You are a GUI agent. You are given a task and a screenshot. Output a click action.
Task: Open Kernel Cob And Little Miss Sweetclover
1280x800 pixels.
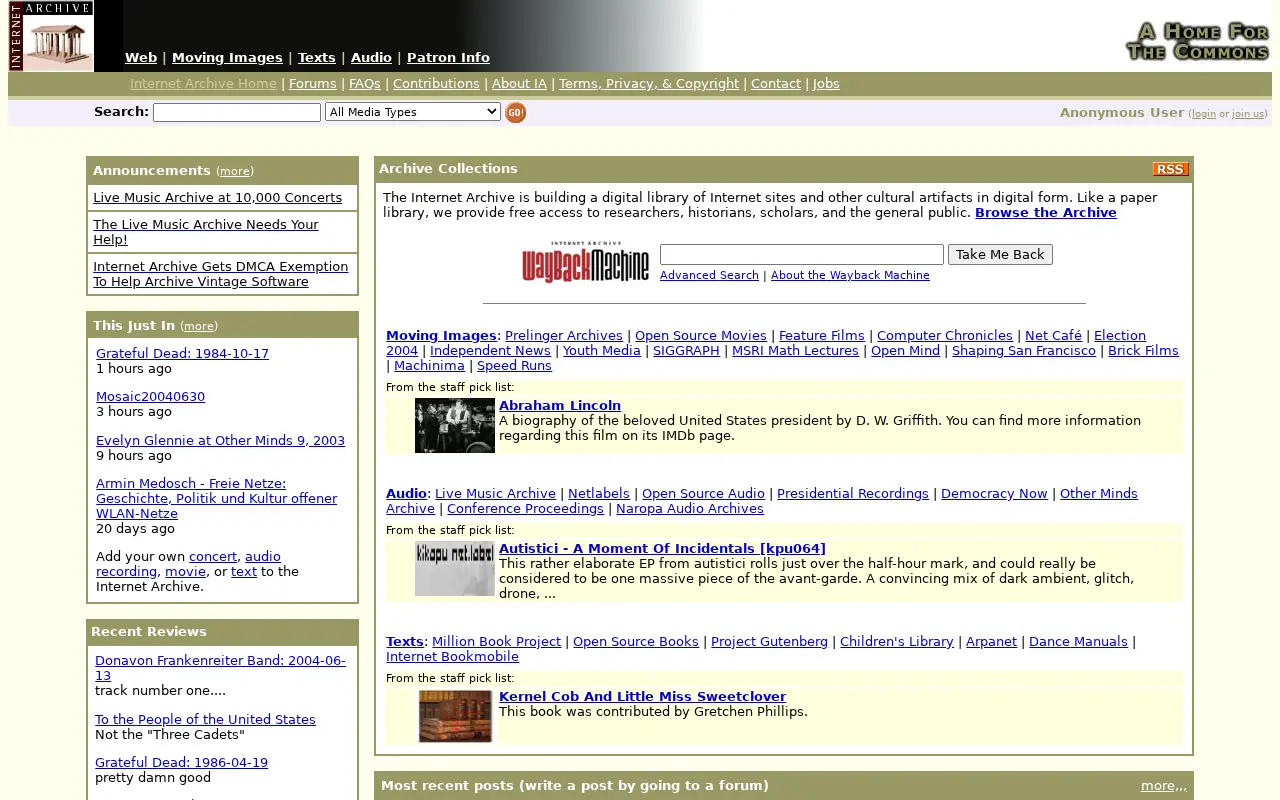pos(642,697)
